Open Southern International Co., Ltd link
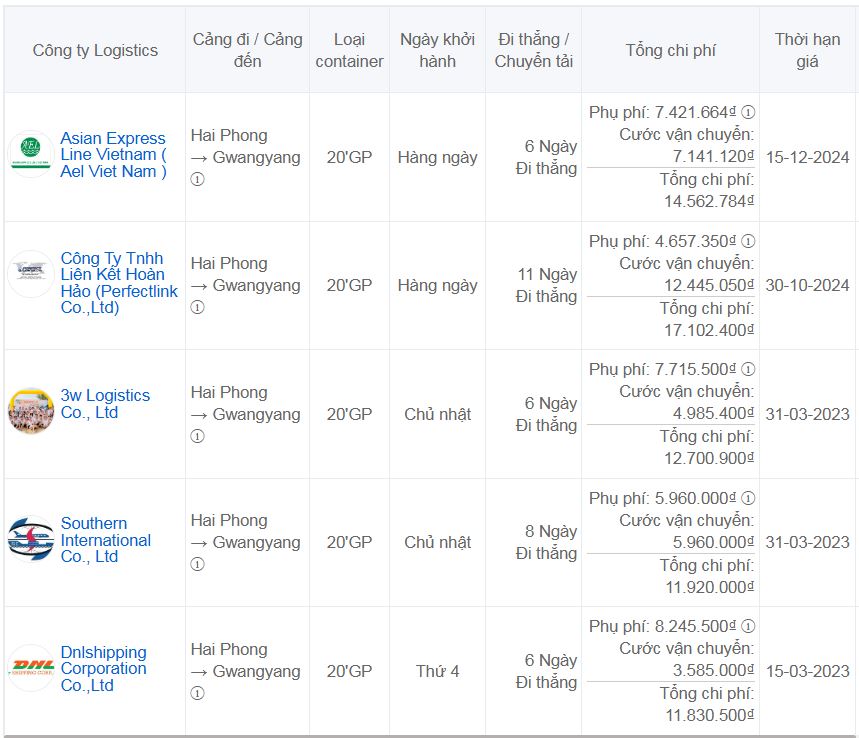859x738 pixels. (x=105, y=540)
